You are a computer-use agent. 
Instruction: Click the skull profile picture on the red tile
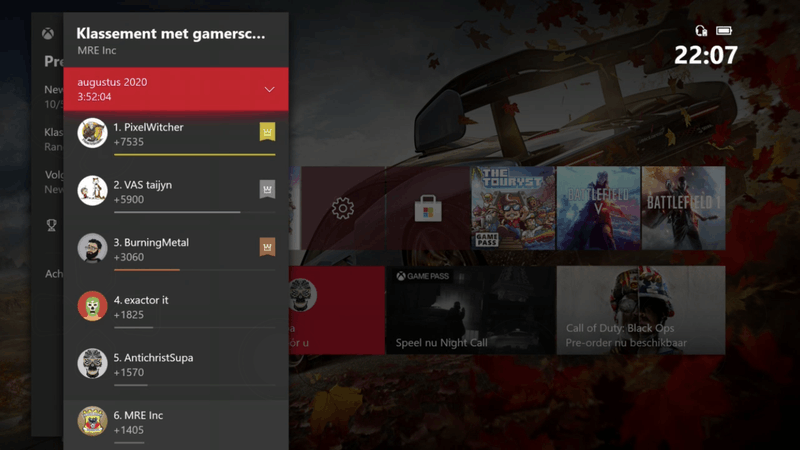[x=303, y=295]
